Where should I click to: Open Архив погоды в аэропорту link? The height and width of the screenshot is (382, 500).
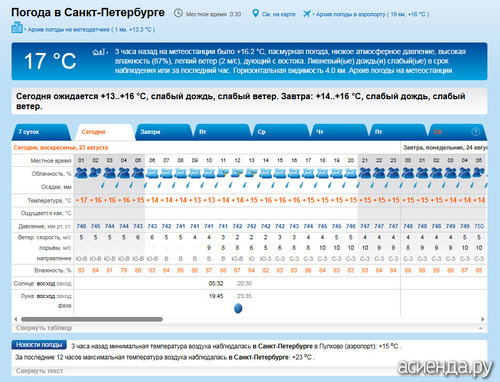pos(372,14)
